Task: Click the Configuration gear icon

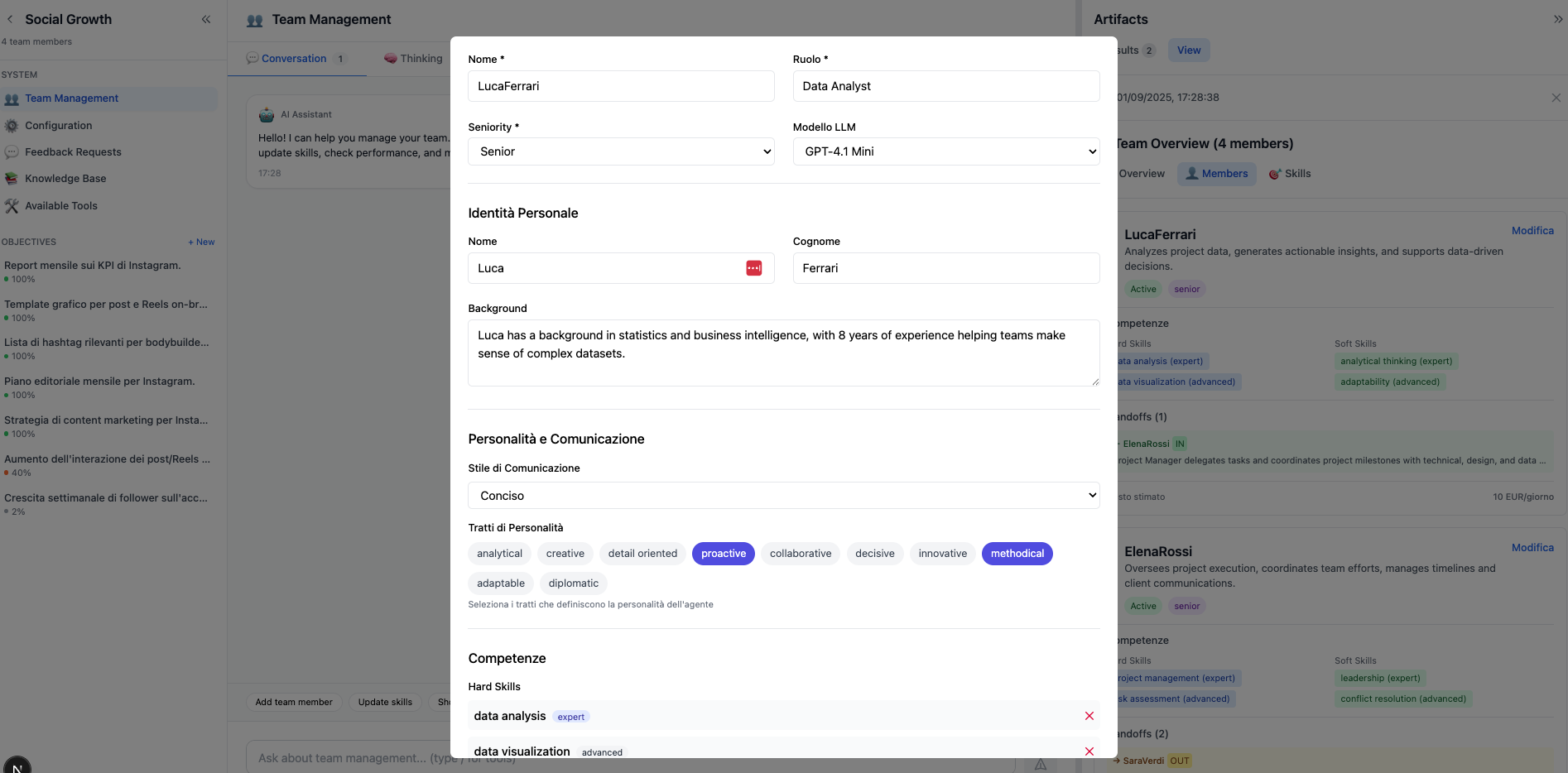Action: tap(12, 126)
